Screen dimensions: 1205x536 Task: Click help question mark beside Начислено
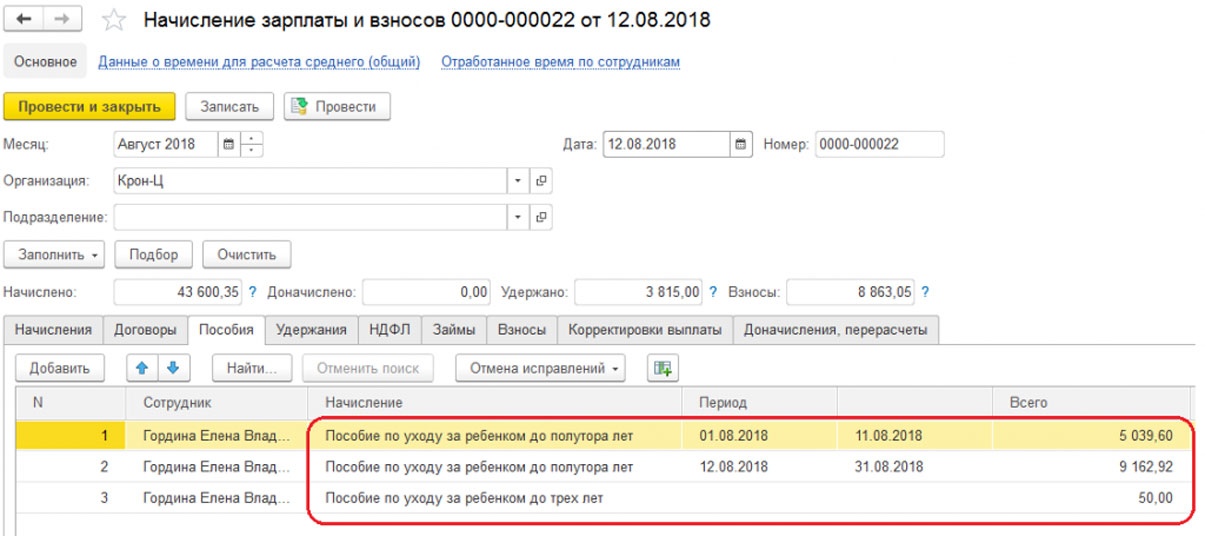click(252, 292)
